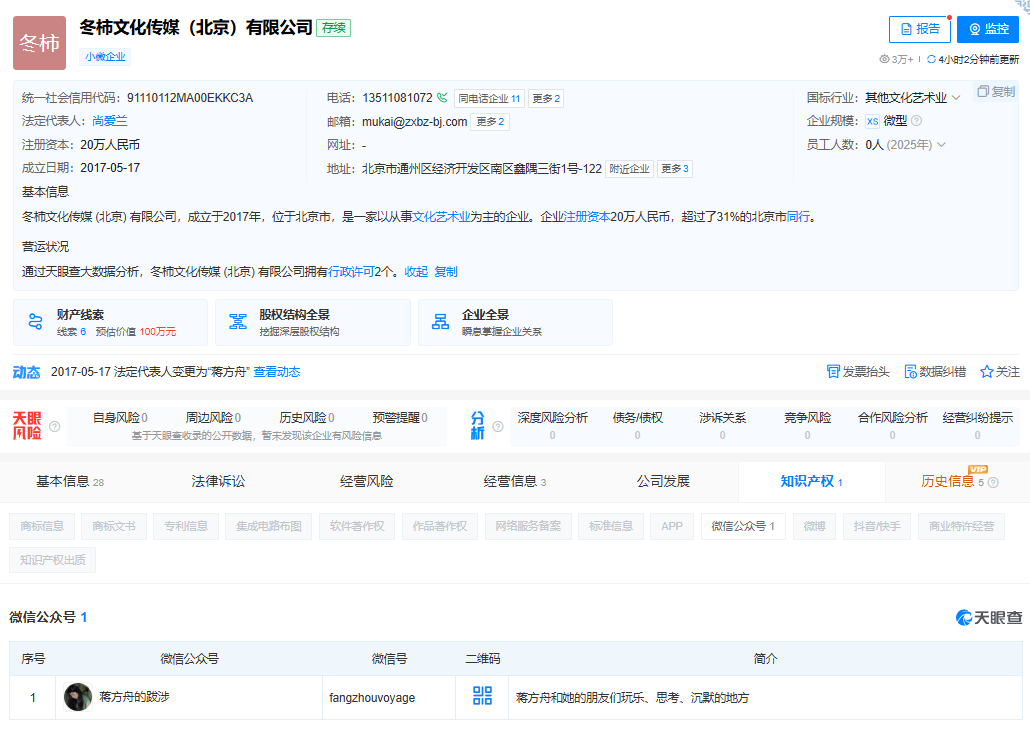Open 竞争风险 analysis item
This screenshot has height=735, width=1030.
(807, 426)
